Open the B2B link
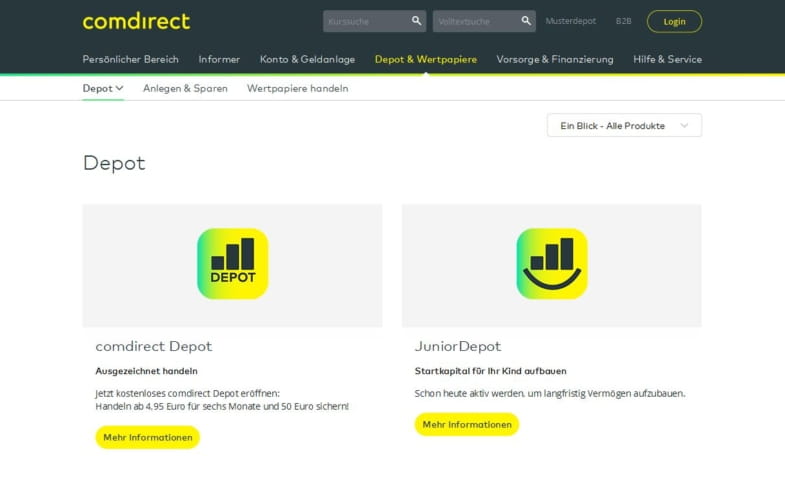This screenshot has height=487, width=785. pyautogui.click(x=623, y=21)
